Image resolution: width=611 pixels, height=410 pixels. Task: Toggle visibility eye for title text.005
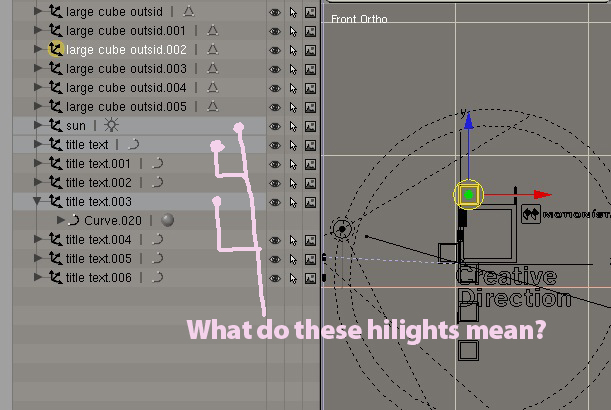coord(275,259)
